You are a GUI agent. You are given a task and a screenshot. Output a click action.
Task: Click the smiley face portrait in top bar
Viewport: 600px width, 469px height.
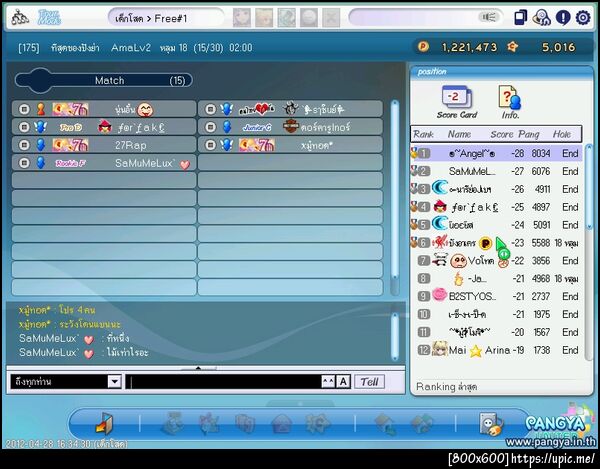(x=309, y=18)
